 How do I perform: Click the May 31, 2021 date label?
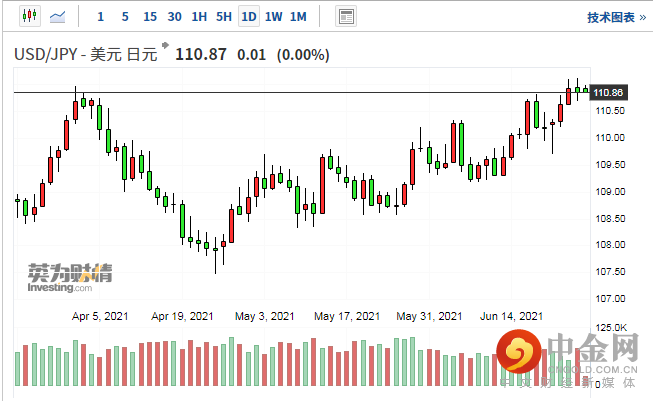click(429, 316)
